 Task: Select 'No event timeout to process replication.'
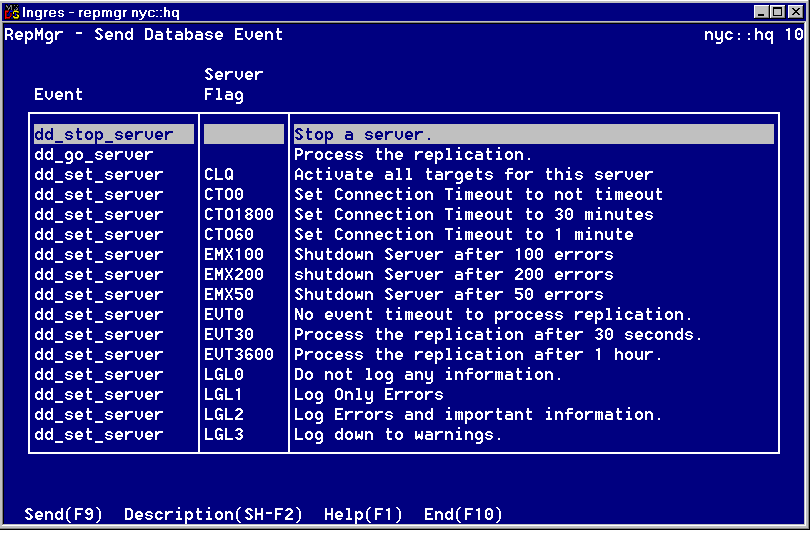point(493,315)
